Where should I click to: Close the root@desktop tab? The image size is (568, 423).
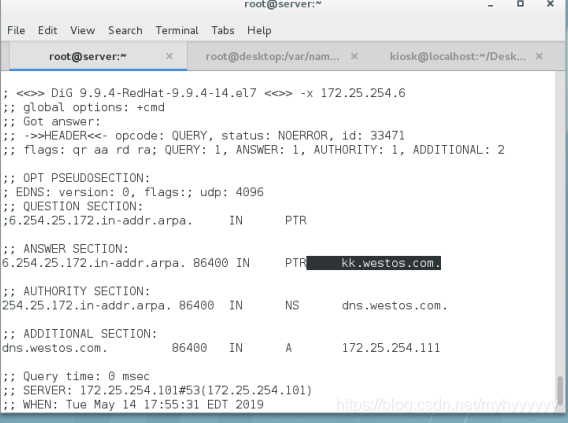coord(354,56)
